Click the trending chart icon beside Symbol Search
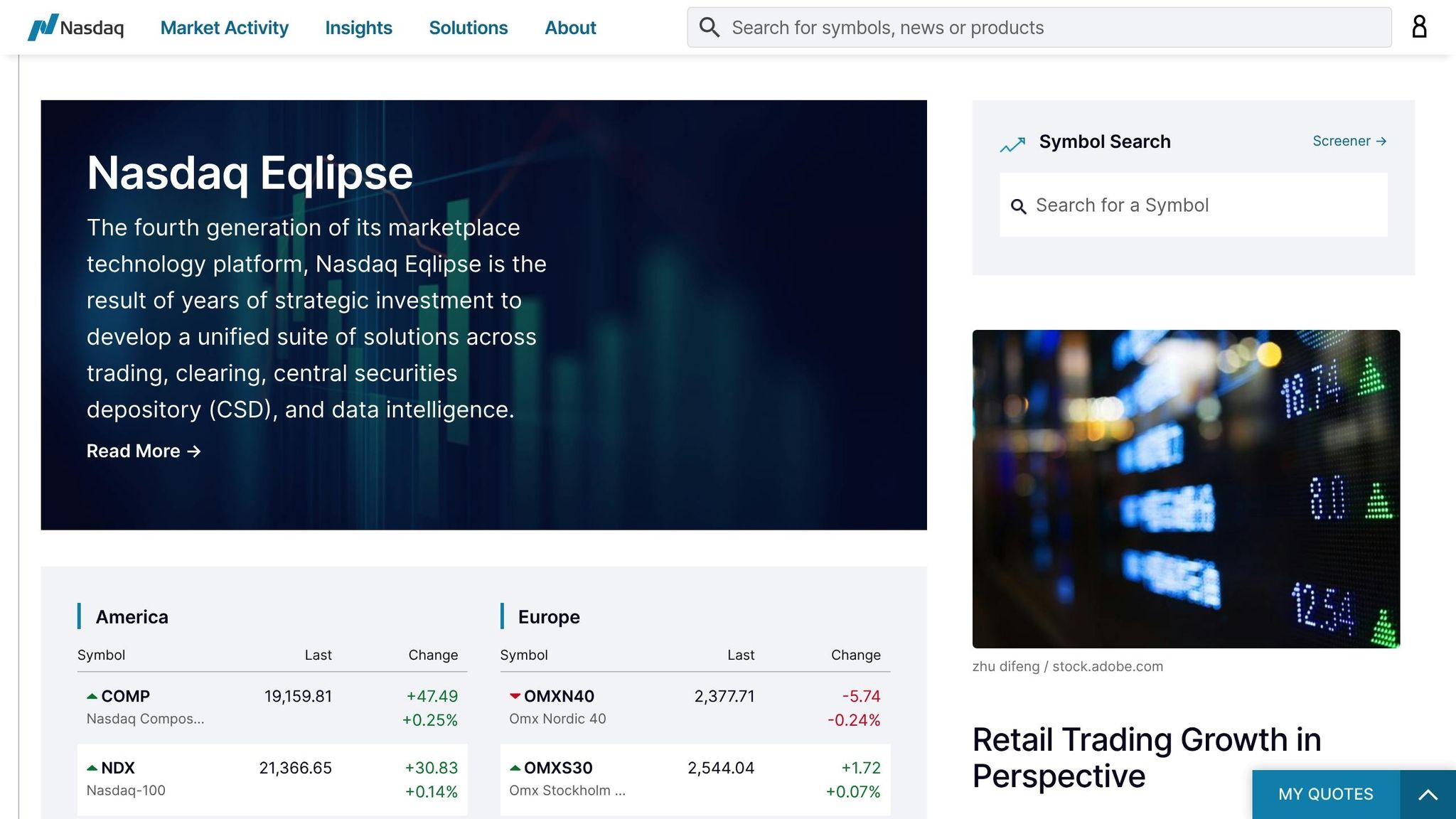Viewport: 1456px width, 819px height. [1012, 144]
